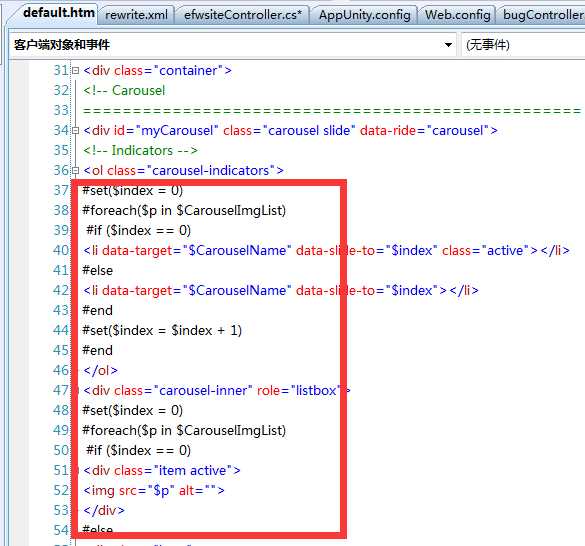Click the '<!-- Indicators -->' comment text
The width and height of the screenshot is (585, 546).
[x=140, y=150]
